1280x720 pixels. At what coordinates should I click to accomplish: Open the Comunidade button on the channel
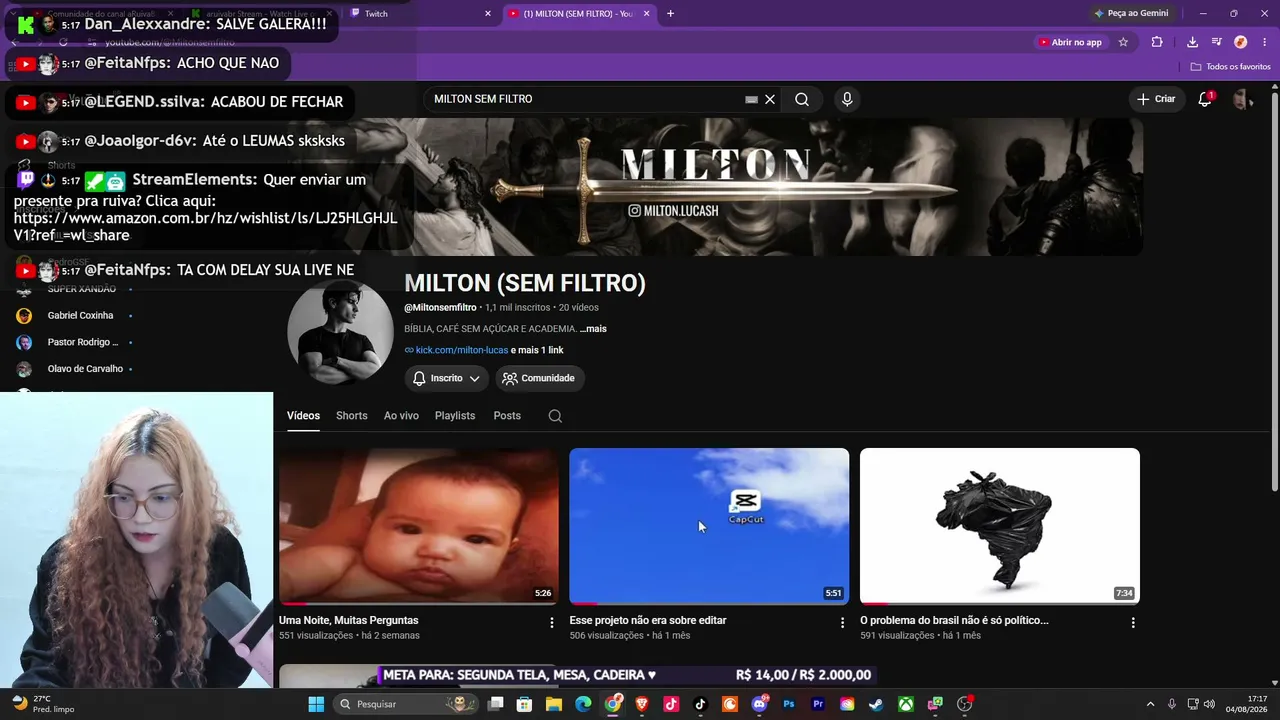[540, 378]
